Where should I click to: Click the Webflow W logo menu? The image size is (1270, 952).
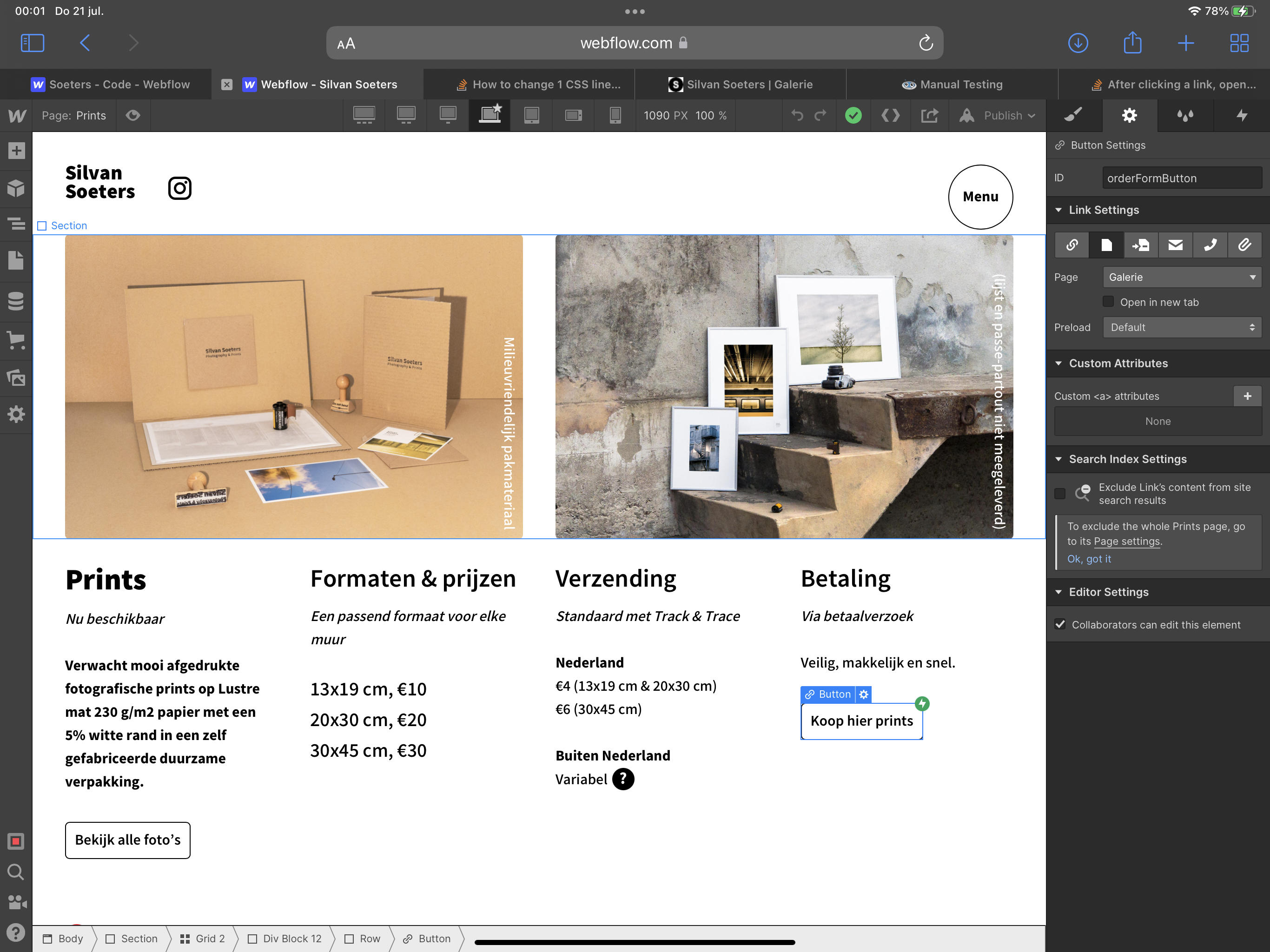pos(17,115)
